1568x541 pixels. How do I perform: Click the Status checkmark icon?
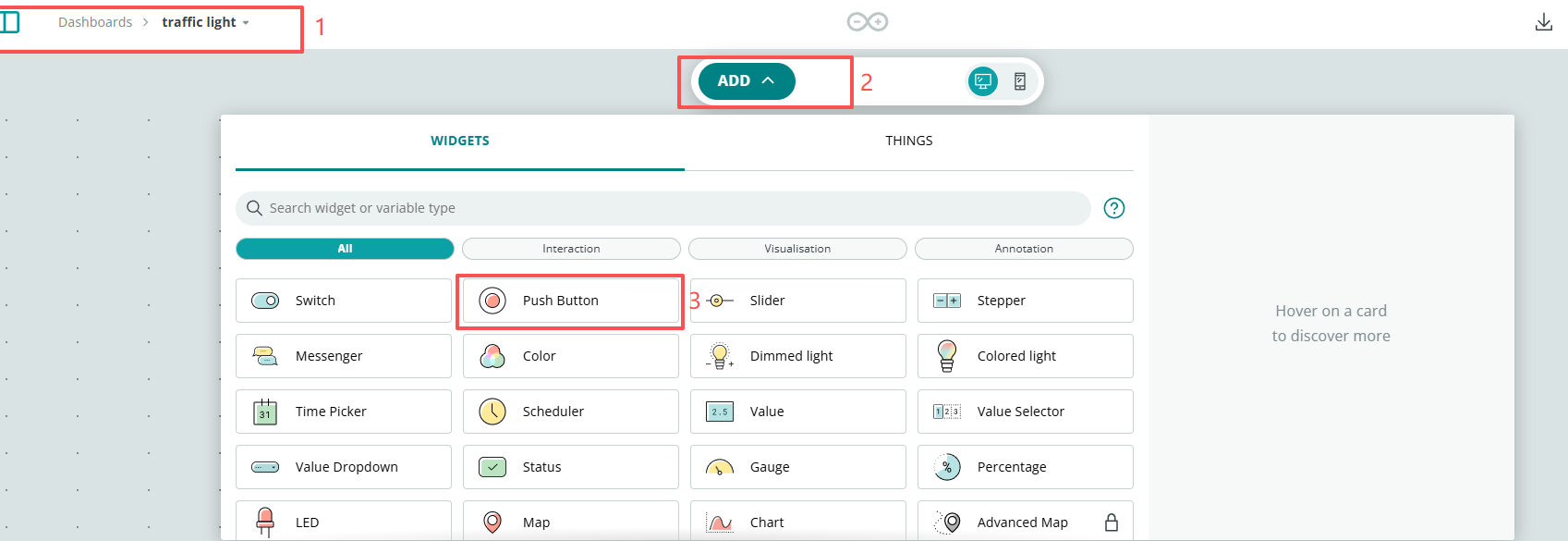[x=492, y=467]
